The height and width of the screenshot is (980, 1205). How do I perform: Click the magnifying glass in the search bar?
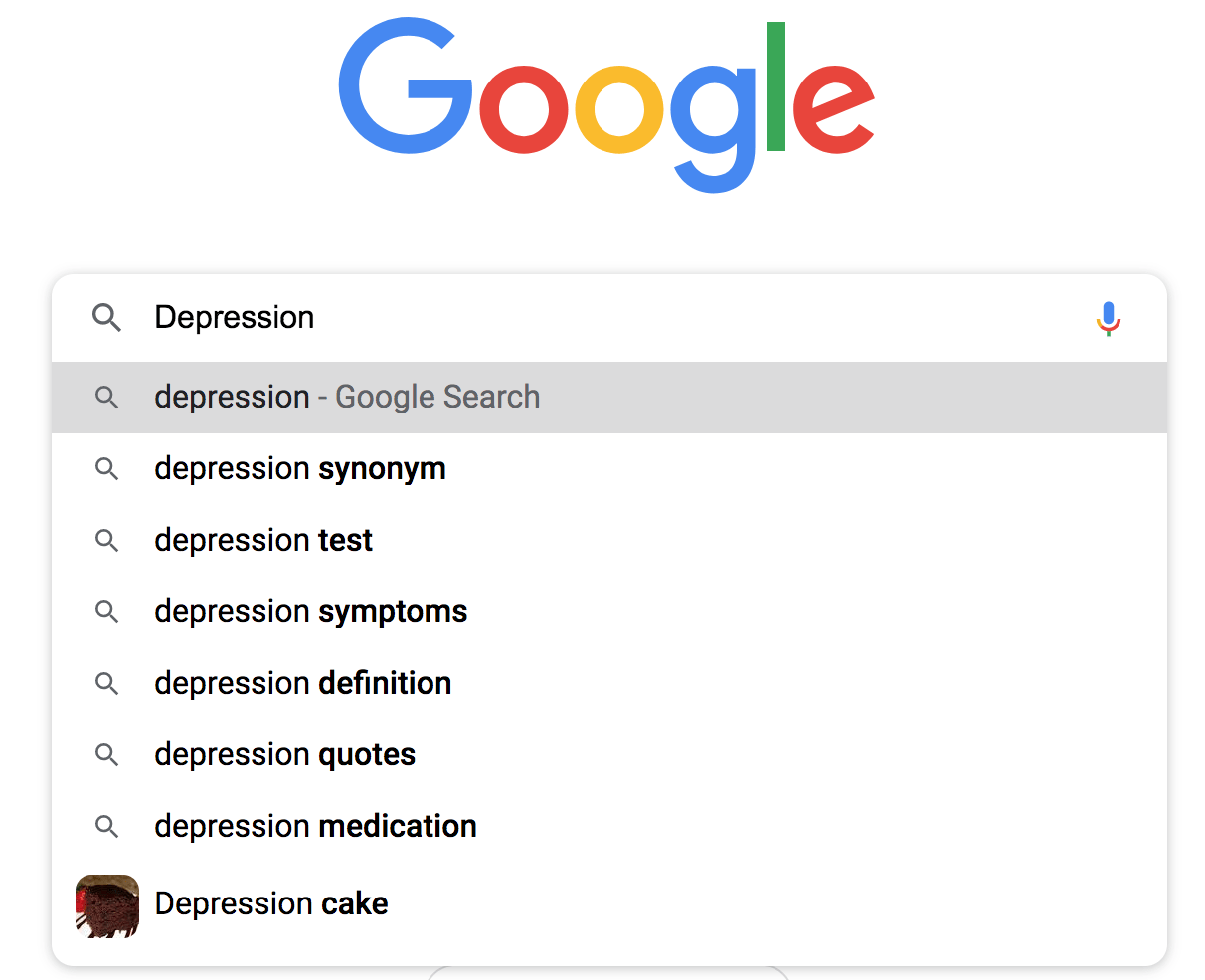[x=106, y=318]
